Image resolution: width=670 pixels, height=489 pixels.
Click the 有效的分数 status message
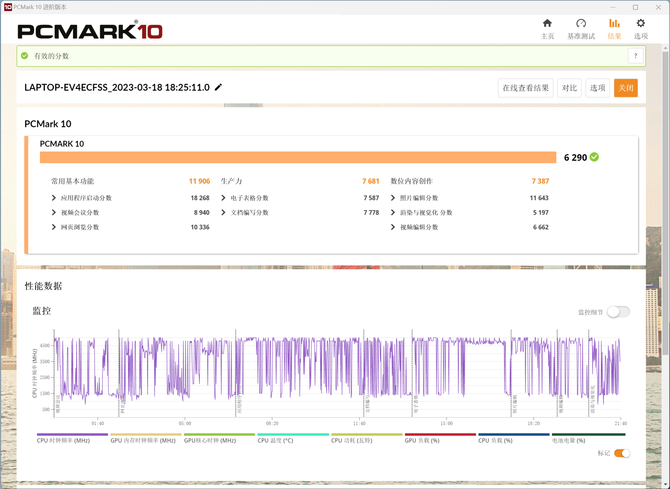(51, 56)
